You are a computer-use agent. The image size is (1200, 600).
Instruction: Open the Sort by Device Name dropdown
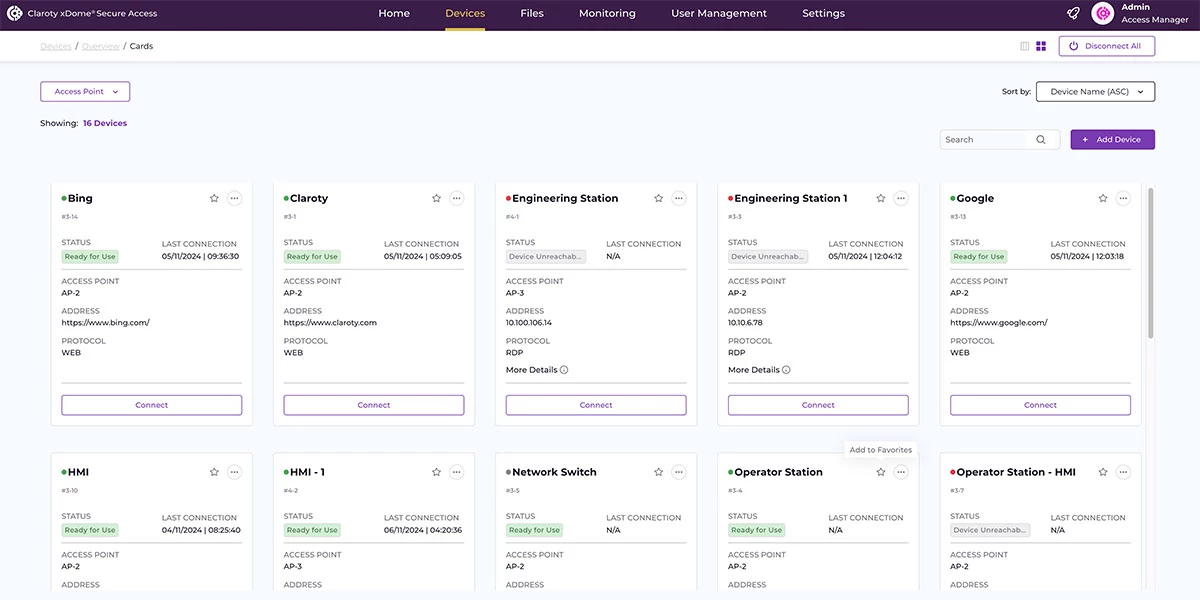coord(1095,92)
